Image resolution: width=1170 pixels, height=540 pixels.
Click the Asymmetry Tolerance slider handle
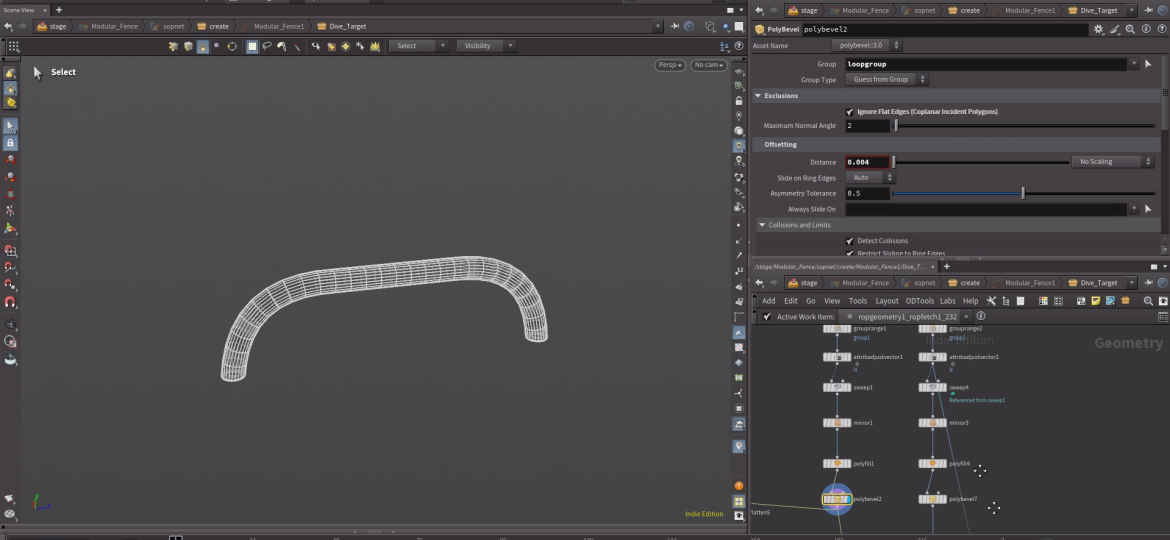pos(1022,193)
